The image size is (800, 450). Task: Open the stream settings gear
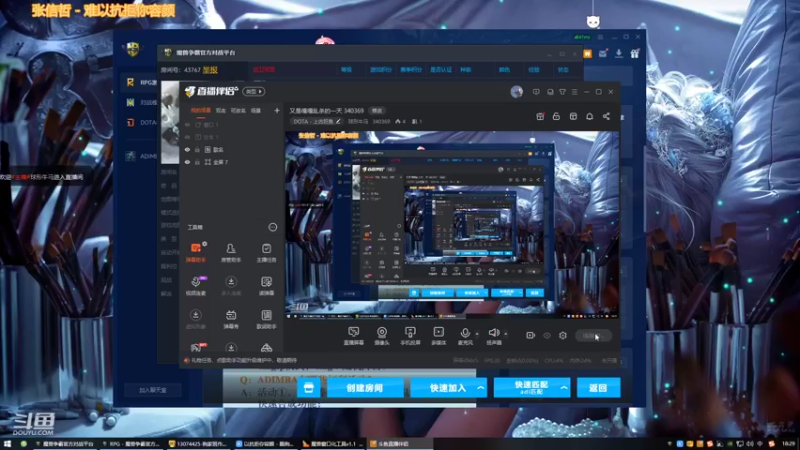click(x=563, y=335)
